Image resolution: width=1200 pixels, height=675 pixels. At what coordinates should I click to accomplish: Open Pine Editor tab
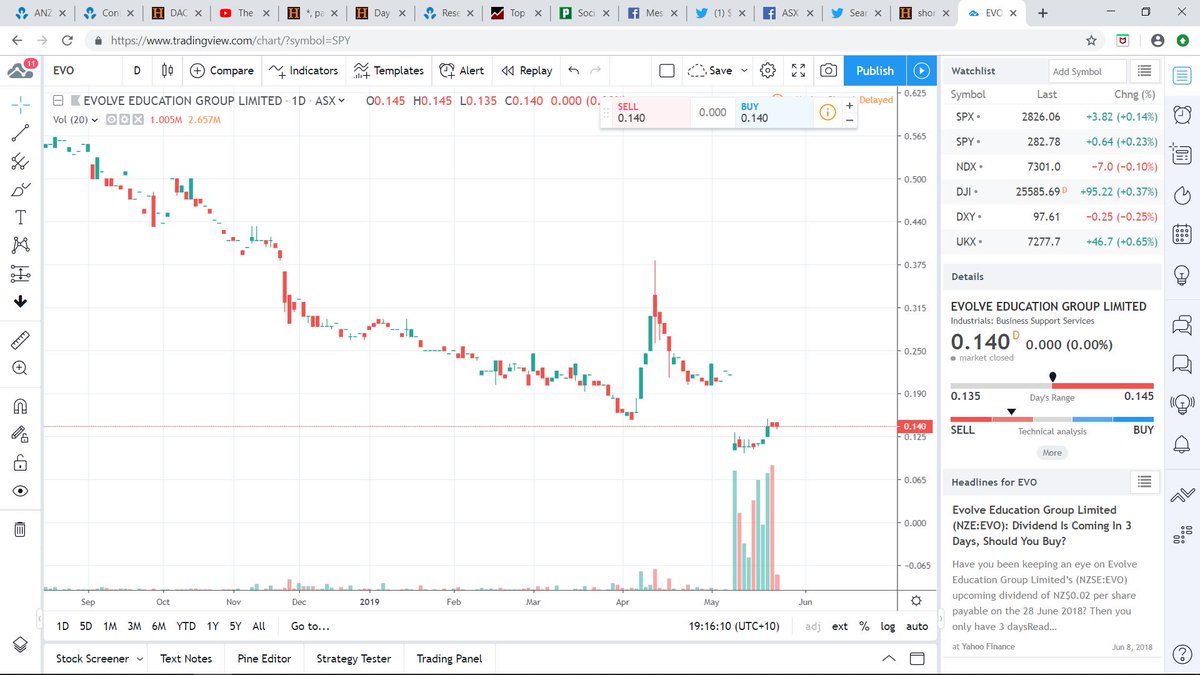click(x=264, y=658)
